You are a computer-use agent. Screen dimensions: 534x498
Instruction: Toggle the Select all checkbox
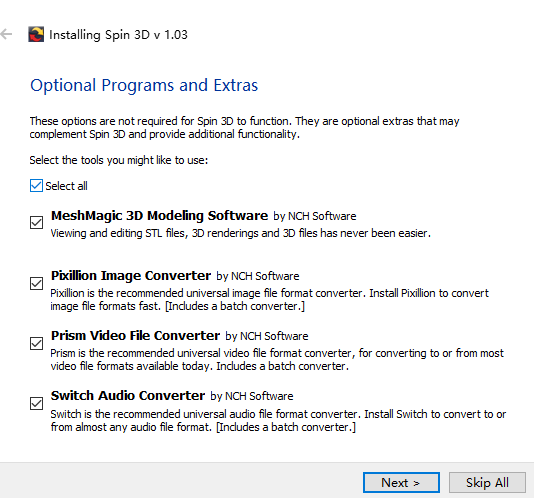click(x=36, y=186)
